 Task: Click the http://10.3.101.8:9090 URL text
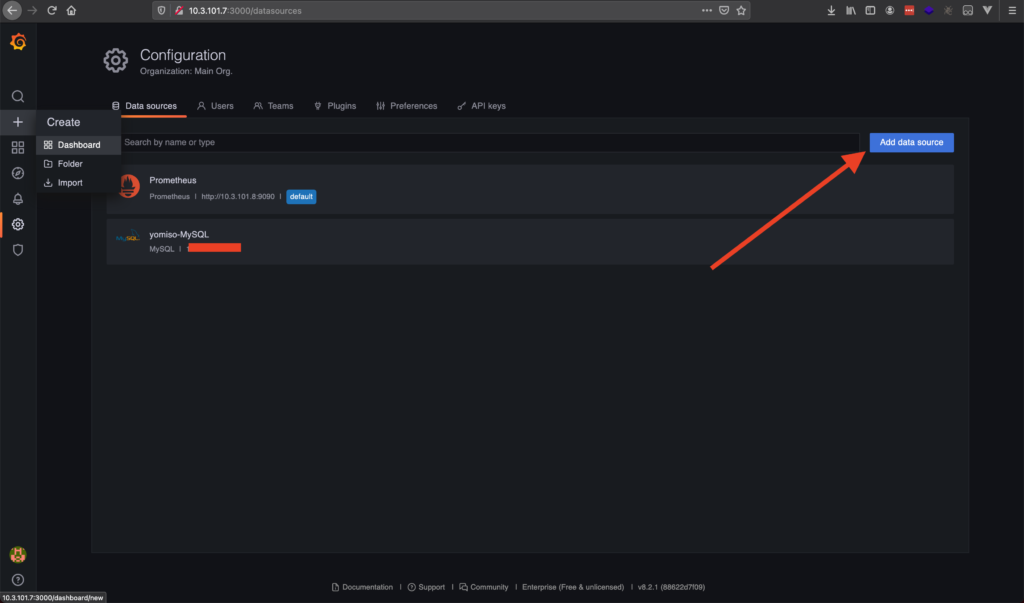click(238, 197)
